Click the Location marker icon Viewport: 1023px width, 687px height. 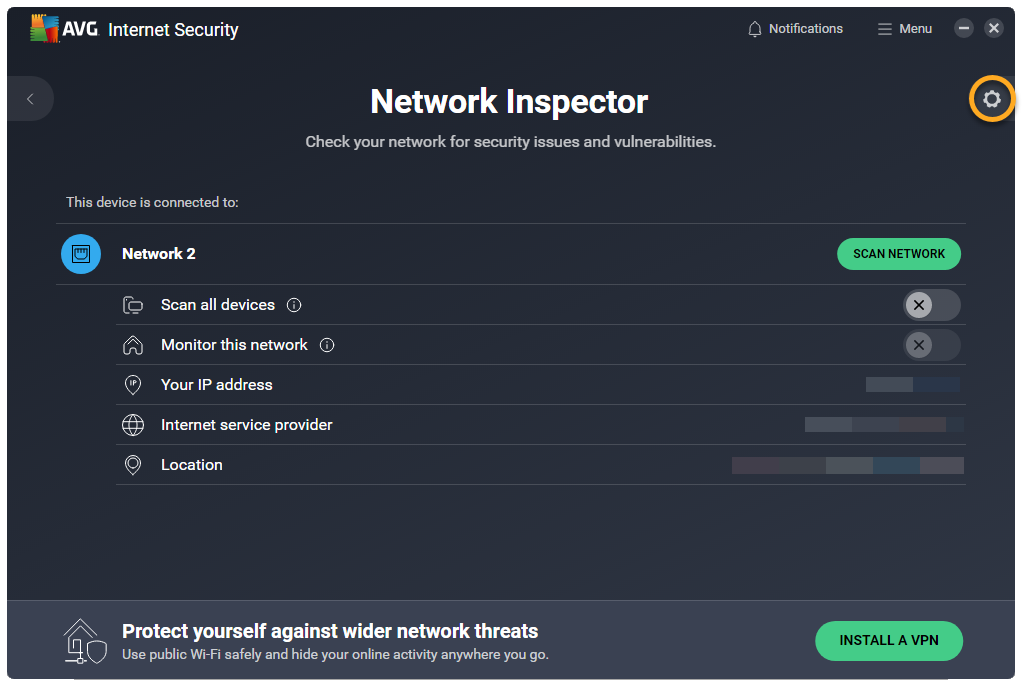[133, 465]
